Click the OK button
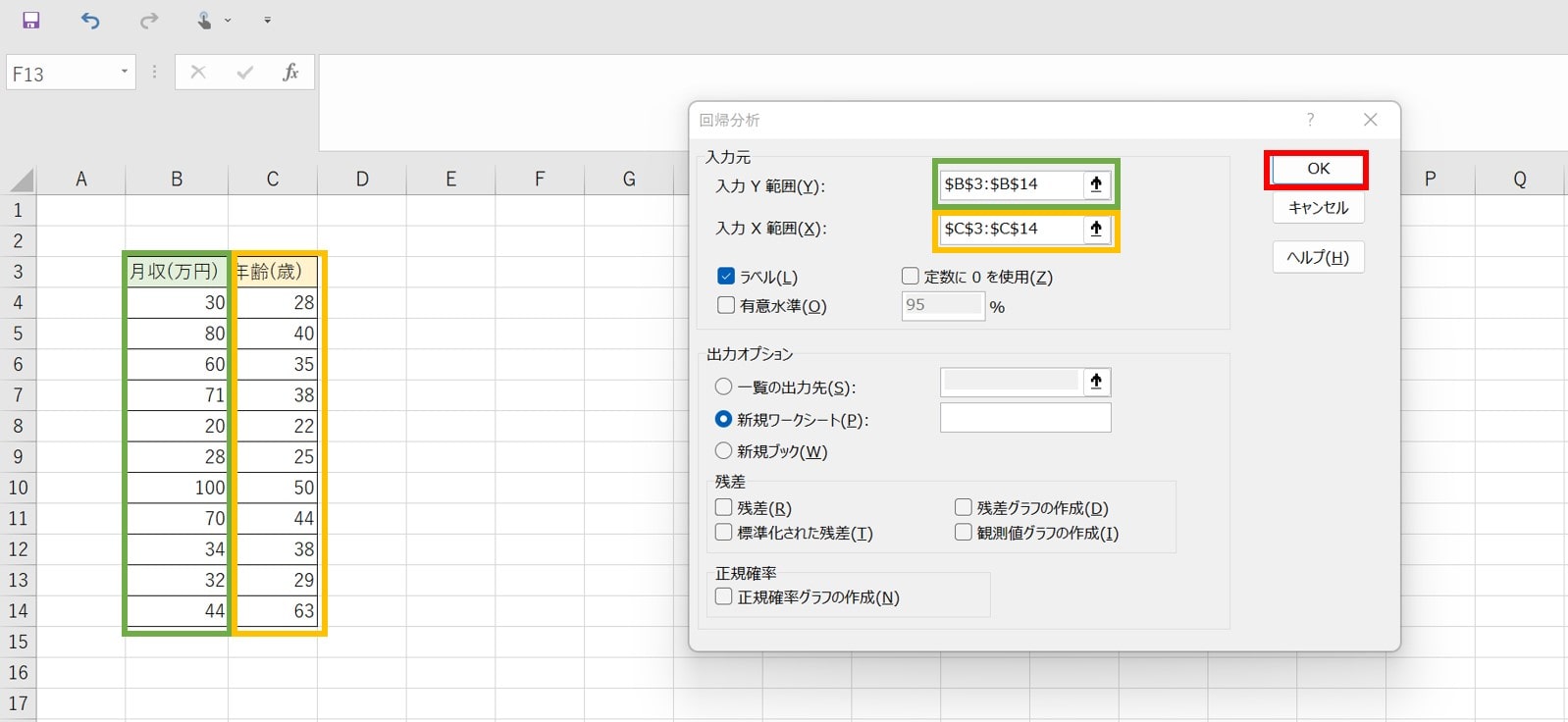Viewport: 1568px width, 722px height. [x=1318, y=169]
